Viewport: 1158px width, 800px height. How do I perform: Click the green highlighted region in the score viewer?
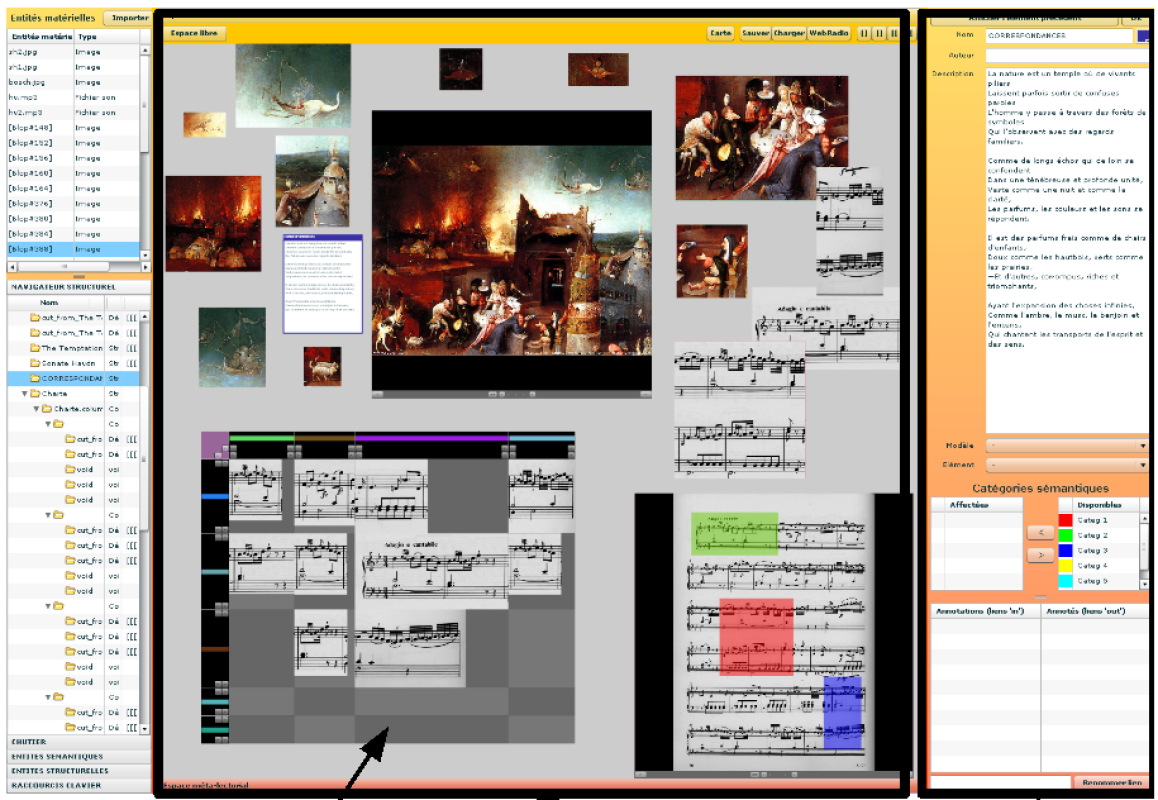(734, 533)
